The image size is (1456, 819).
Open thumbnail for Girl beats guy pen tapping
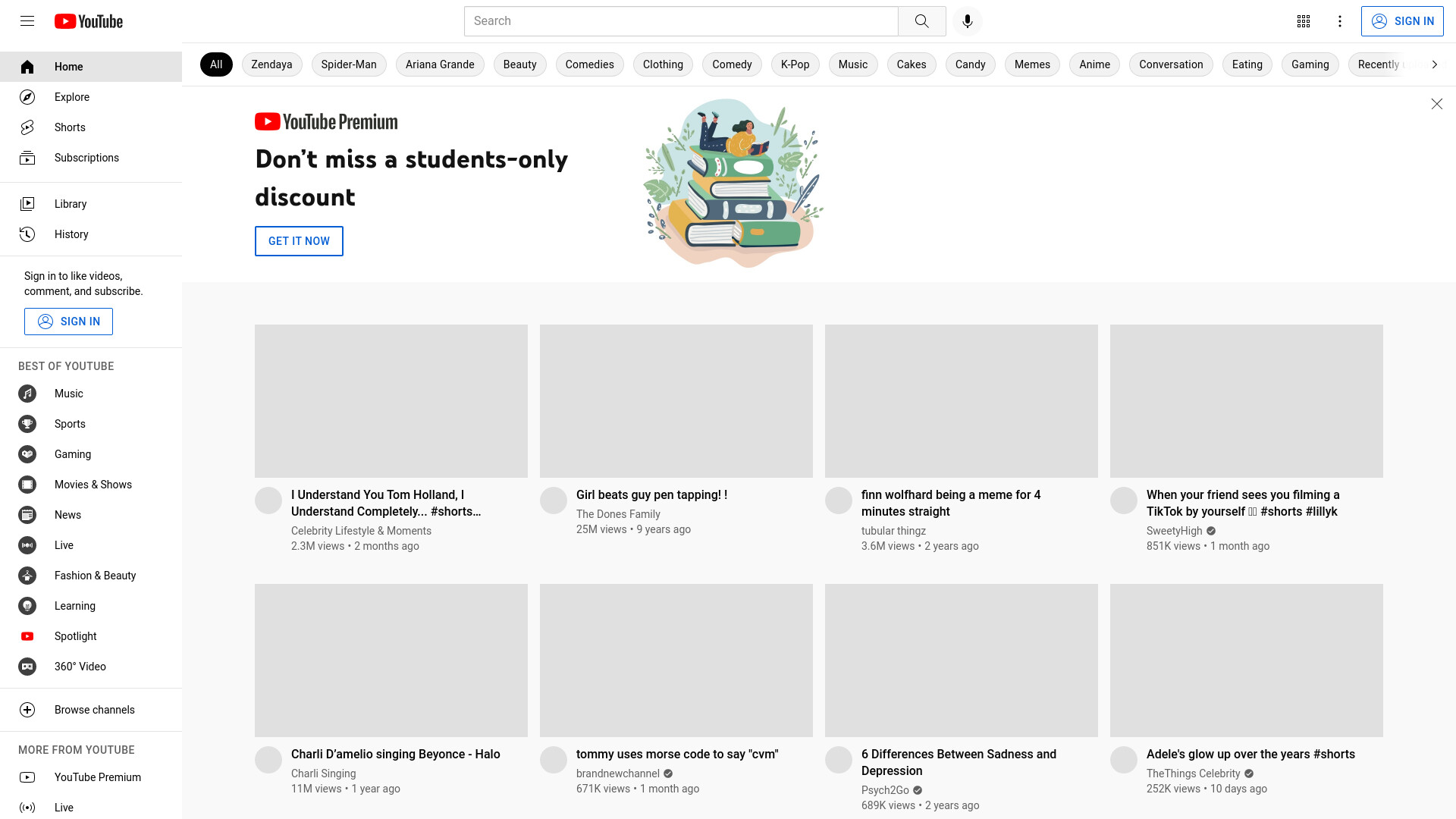point(676,401)
